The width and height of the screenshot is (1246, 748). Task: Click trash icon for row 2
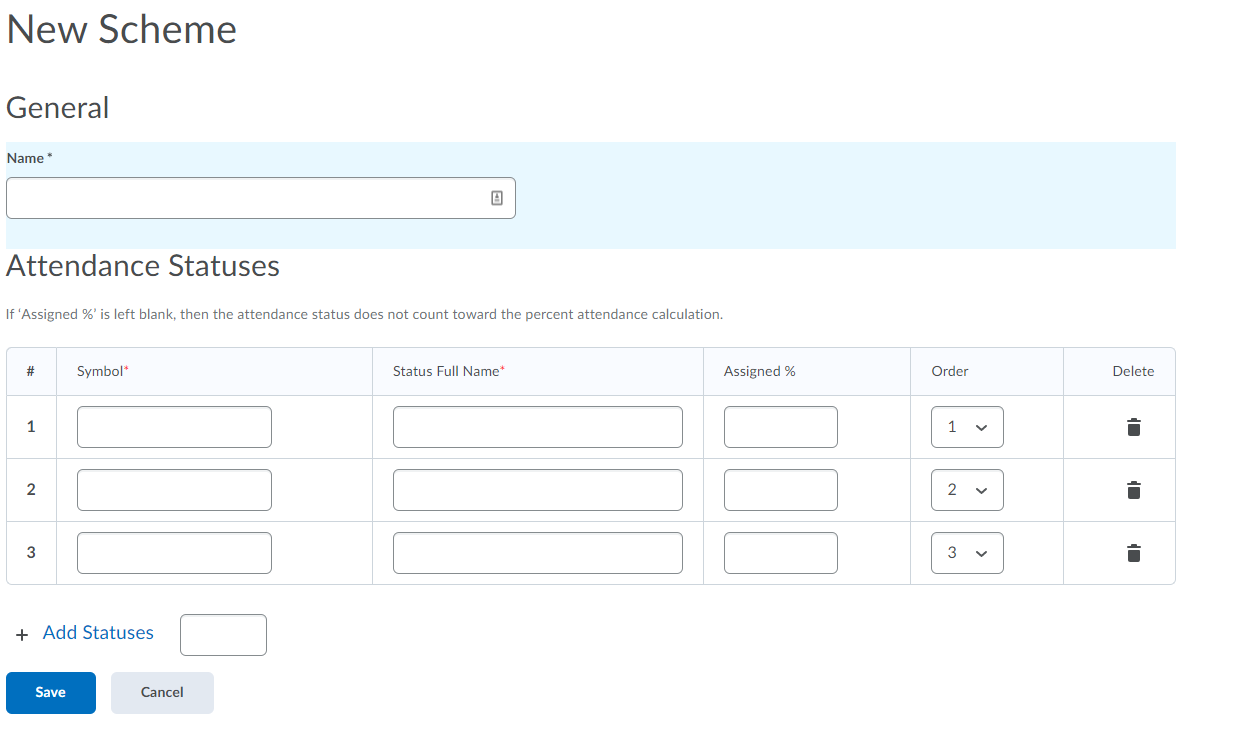[x=1133, y=490]
